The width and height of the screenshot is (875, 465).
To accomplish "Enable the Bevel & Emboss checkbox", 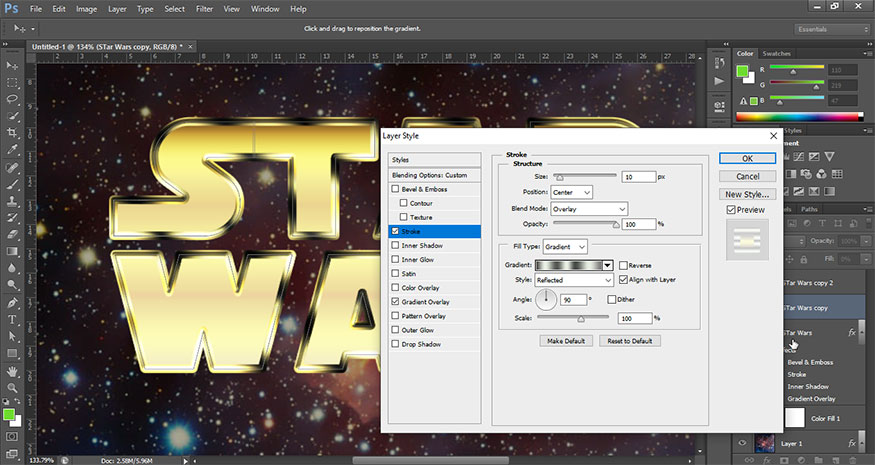I will coord(395,189).
